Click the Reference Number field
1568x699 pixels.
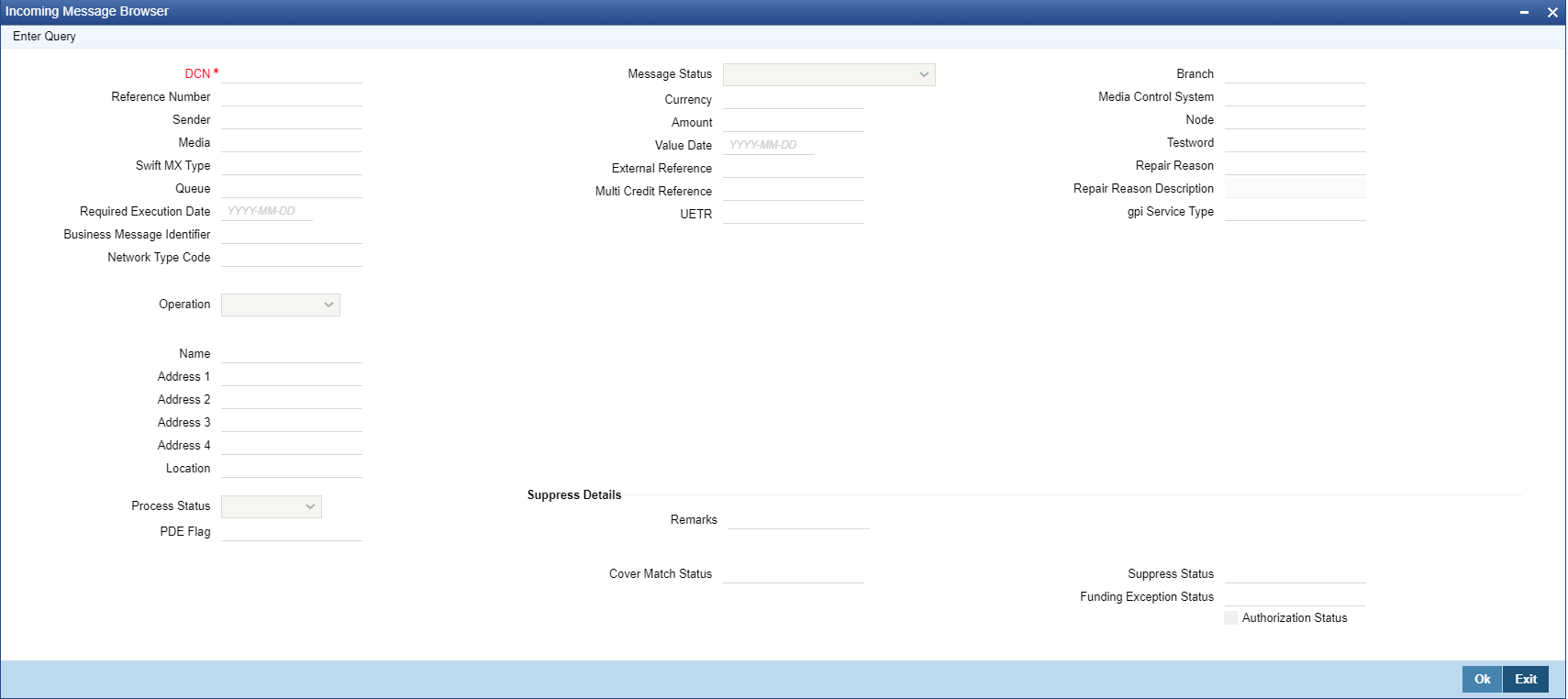[292, 97]
